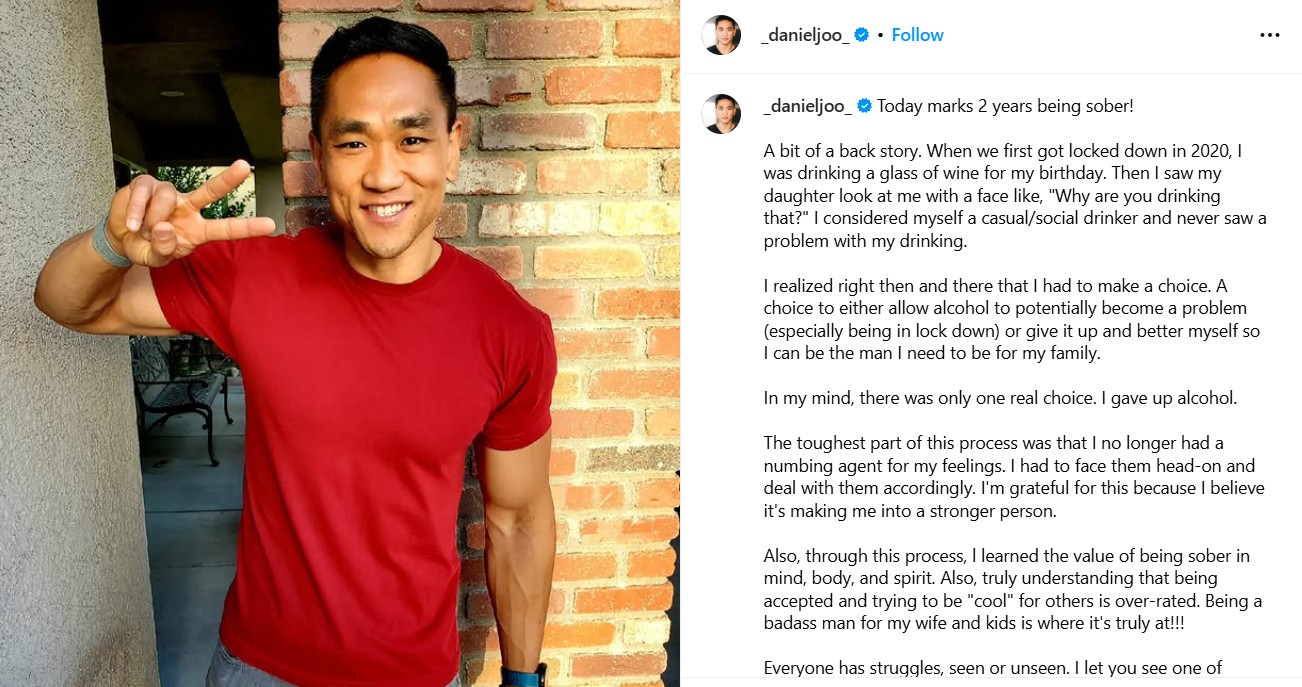Click the avatar beside the caption

click(721, 114)
